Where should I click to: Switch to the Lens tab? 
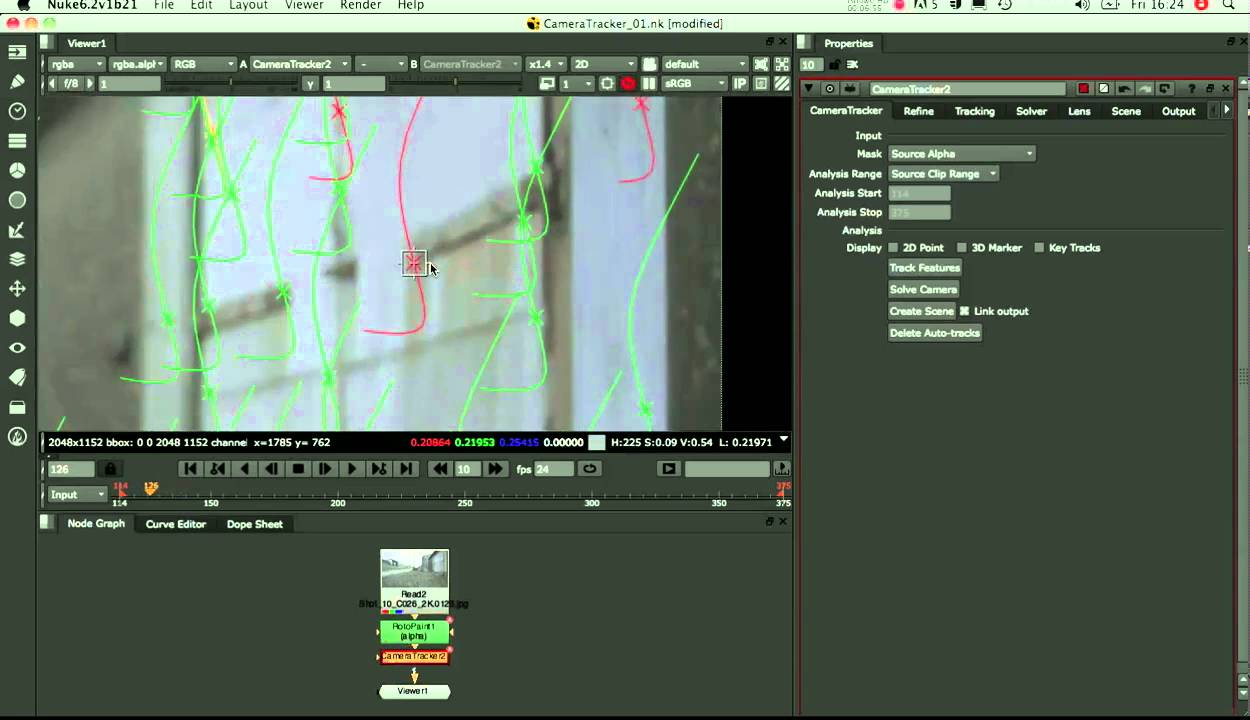point(1079,111)
